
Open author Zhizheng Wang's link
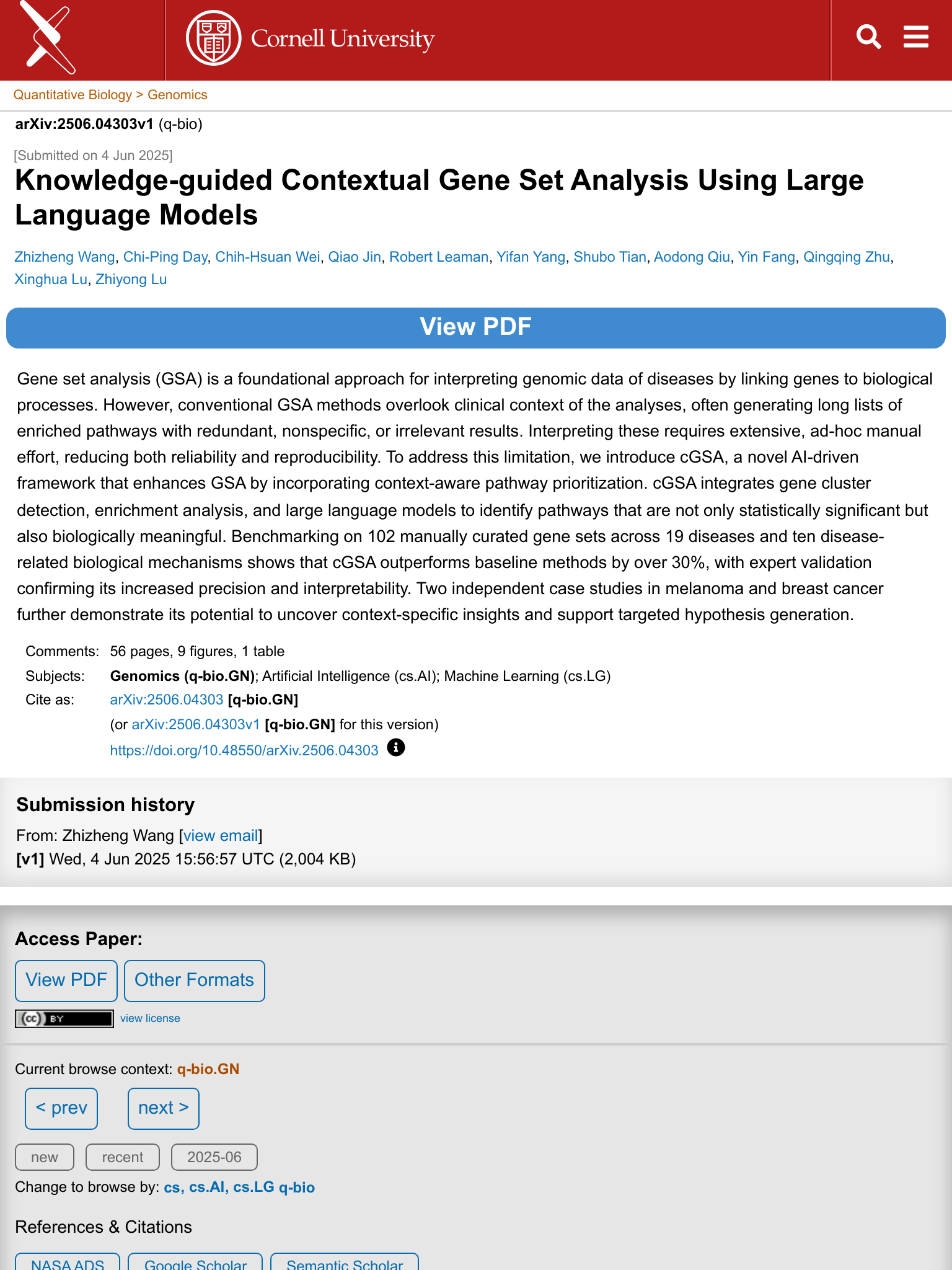point(64,257)
